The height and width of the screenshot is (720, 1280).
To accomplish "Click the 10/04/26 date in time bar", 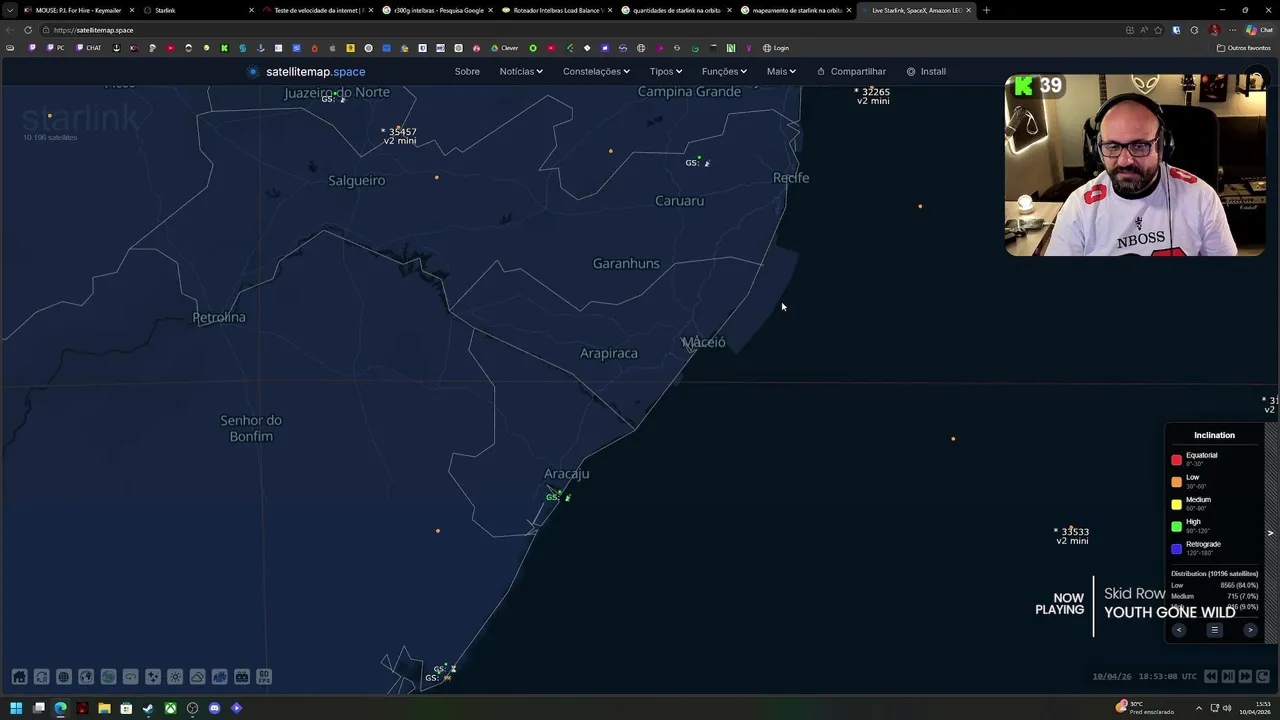I will (1112, 677).
